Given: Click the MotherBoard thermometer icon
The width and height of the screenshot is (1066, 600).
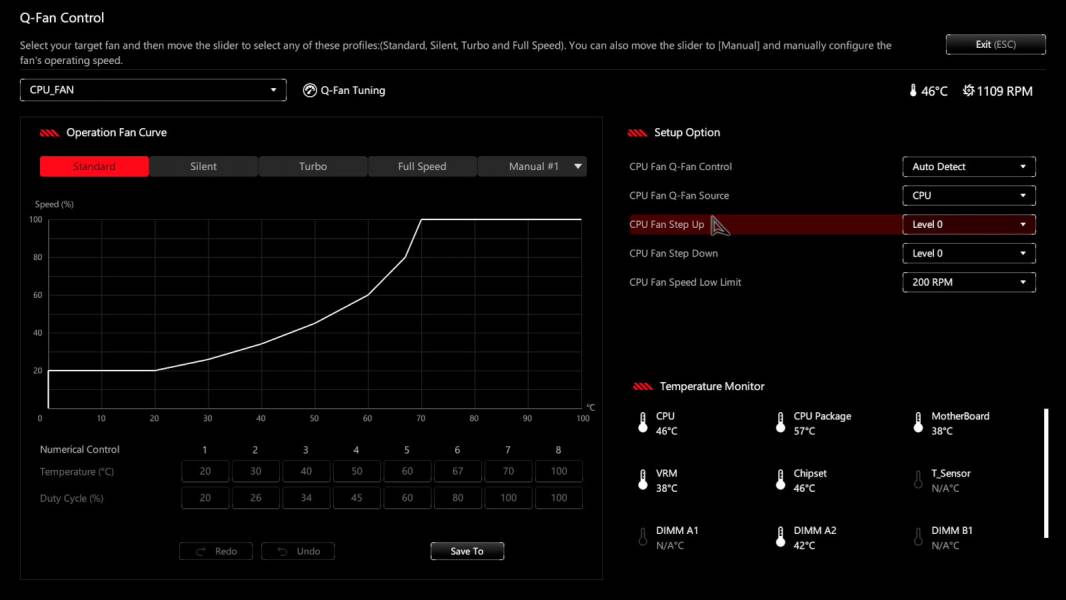Looking at the screenshot, I should [x=918, y=423].
